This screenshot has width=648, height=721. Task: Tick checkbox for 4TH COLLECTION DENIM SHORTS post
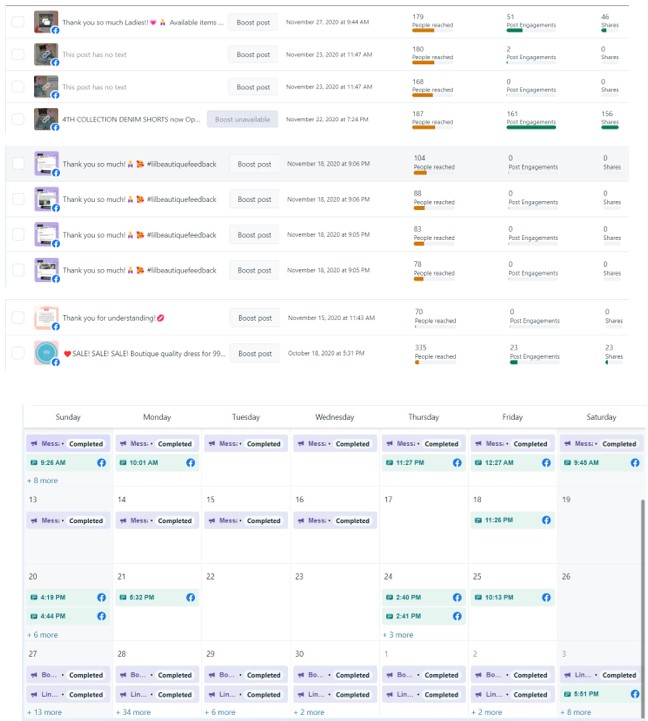pyautogui.click(x=18, y=119)
